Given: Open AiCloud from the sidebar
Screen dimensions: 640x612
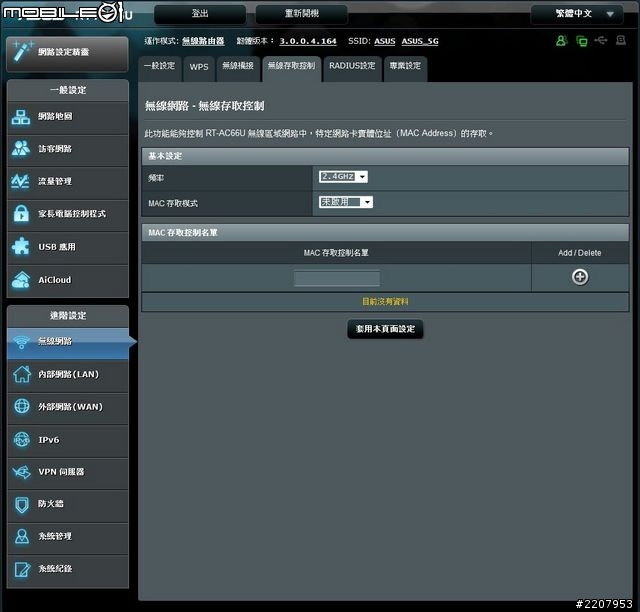Looking at the screenshot, I should pyautogui.click(x=67, y=280).
